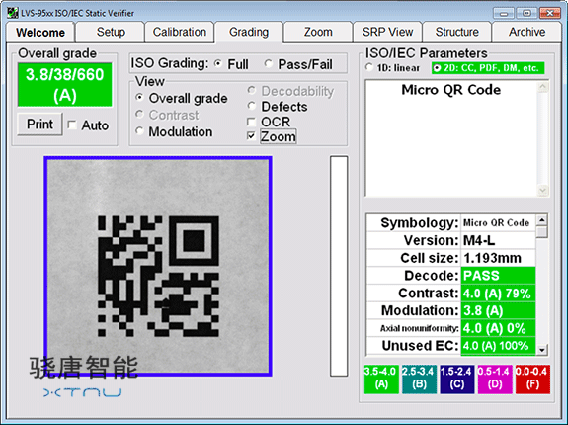Screen dimensions: 568x425
Task: Maximize the Static Verifier window
Action: tap(527, 13)
